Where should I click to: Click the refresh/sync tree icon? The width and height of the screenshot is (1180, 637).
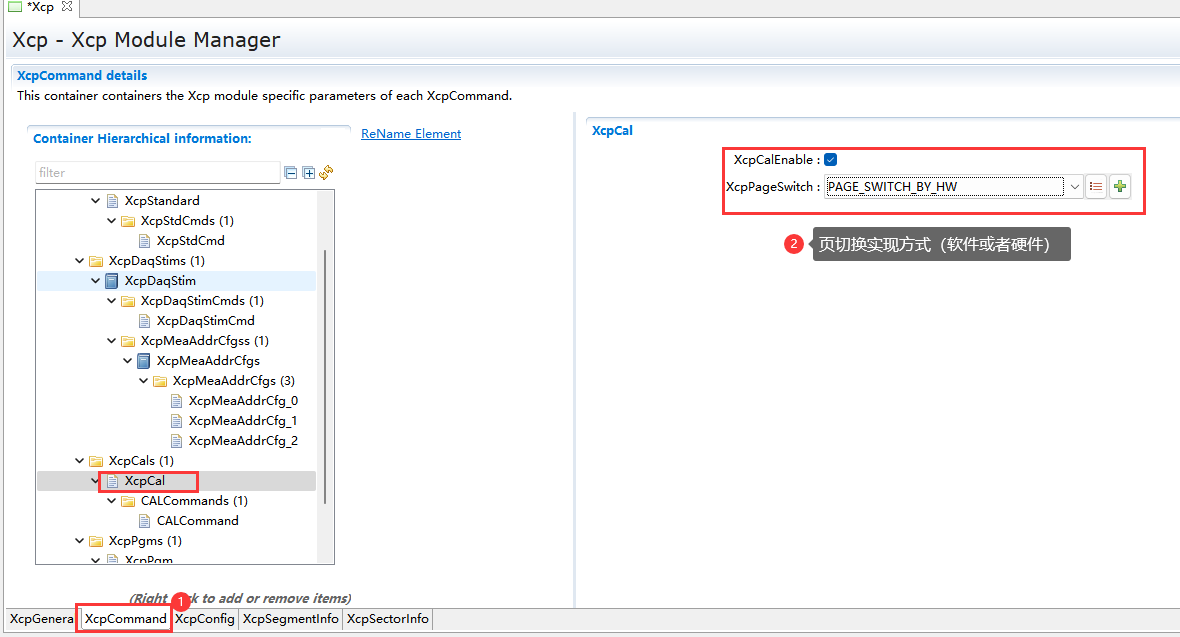pyautogui.click(x=326, y=172)
